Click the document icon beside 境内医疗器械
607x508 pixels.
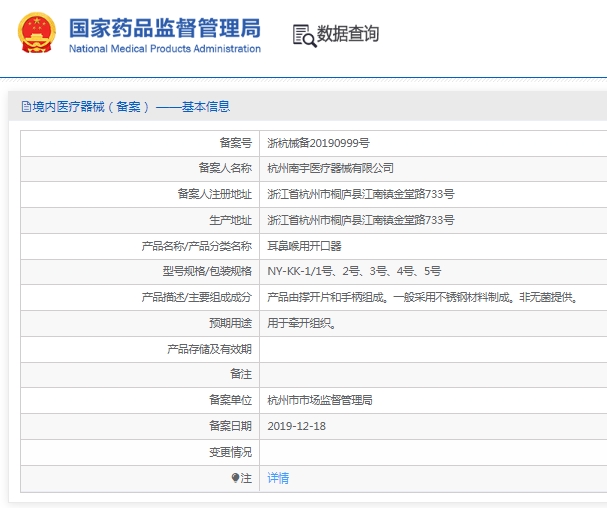tap(26, 106)
